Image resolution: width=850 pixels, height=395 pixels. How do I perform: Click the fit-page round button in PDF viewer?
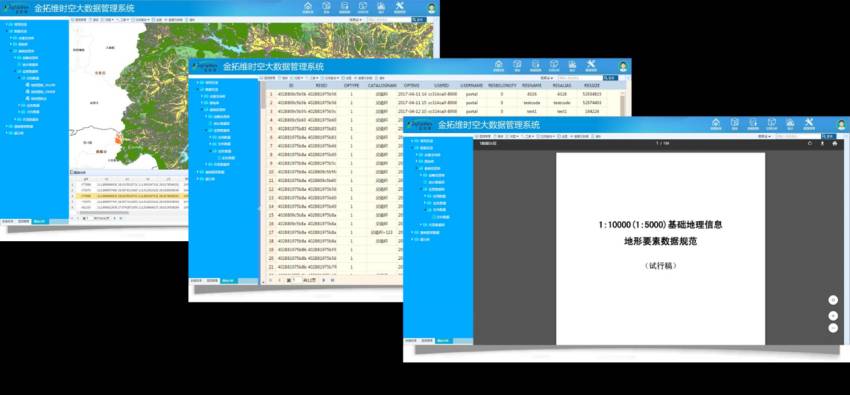[833, 300]
